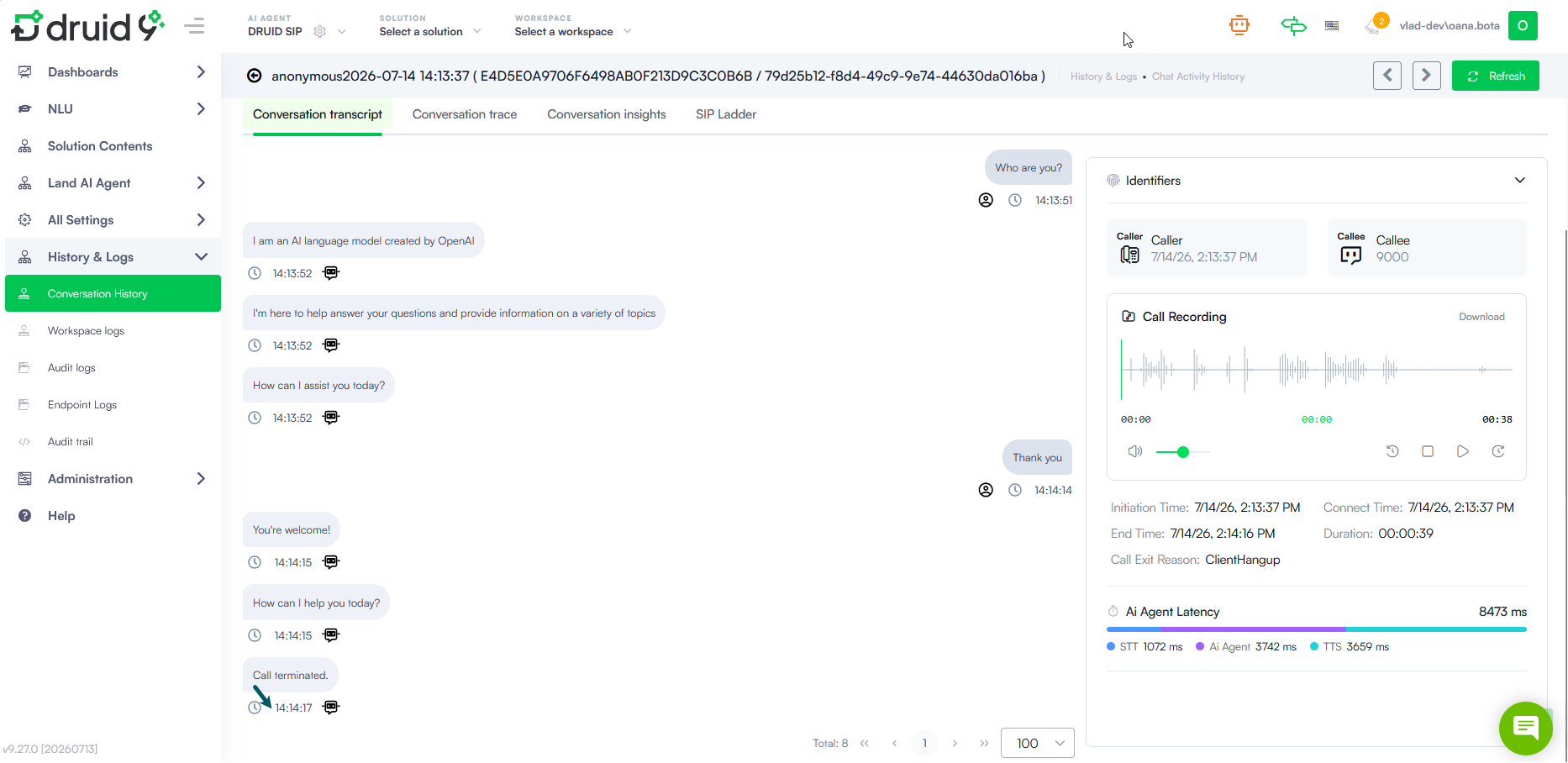Open the orange bot test icon
The height and width of the screenshot is (763, 1568).
pyautogui.click(x=1239, y=25)
